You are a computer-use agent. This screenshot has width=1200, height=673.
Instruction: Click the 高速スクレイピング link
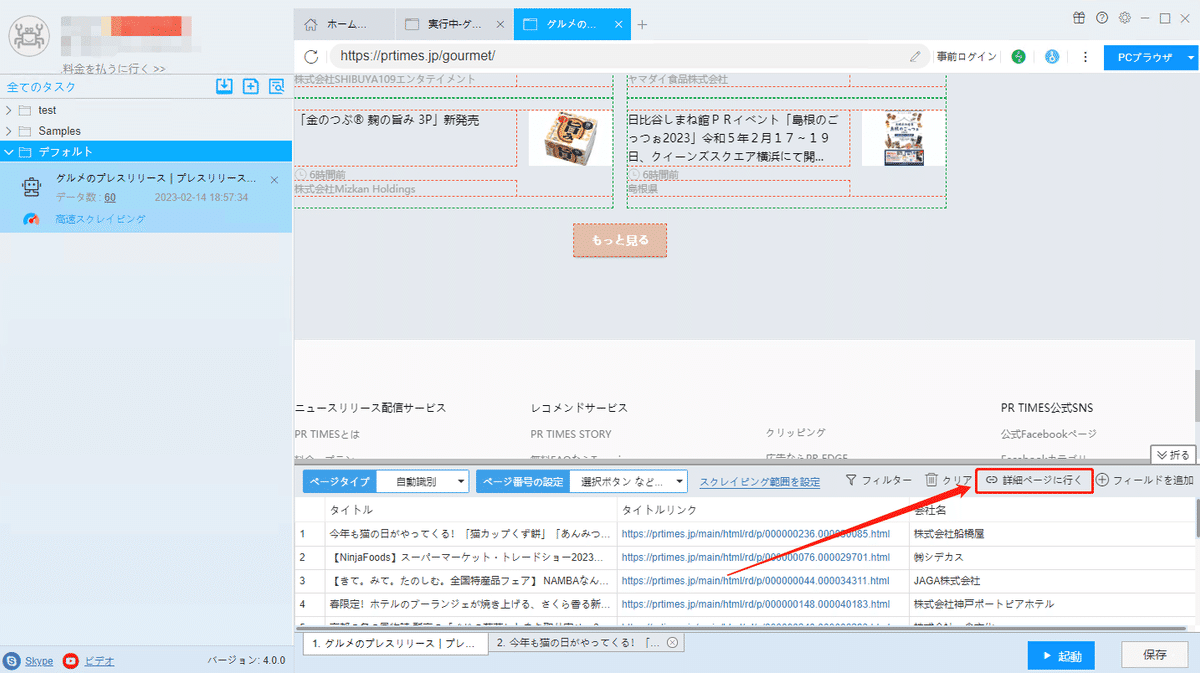(100, 219)
